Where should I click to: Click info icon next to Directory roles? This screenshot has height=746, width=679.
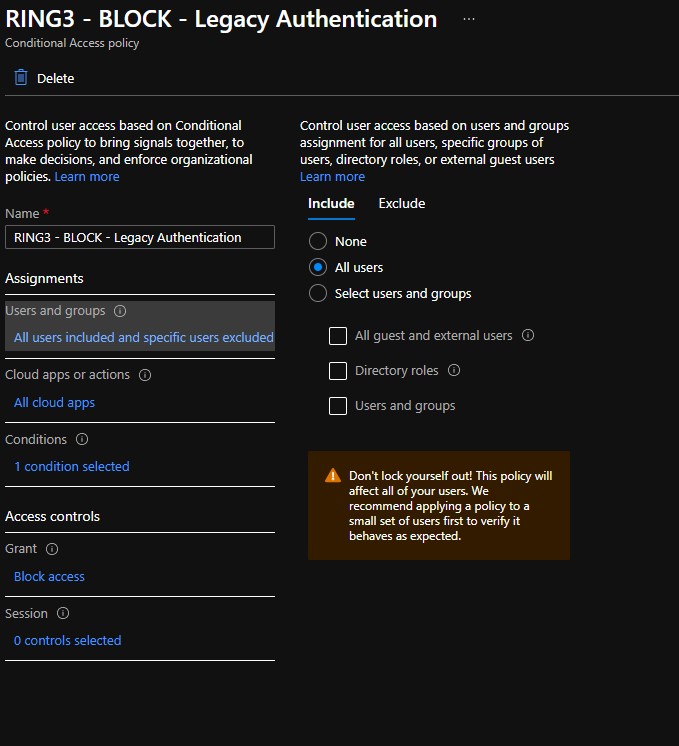pos(454,370)
